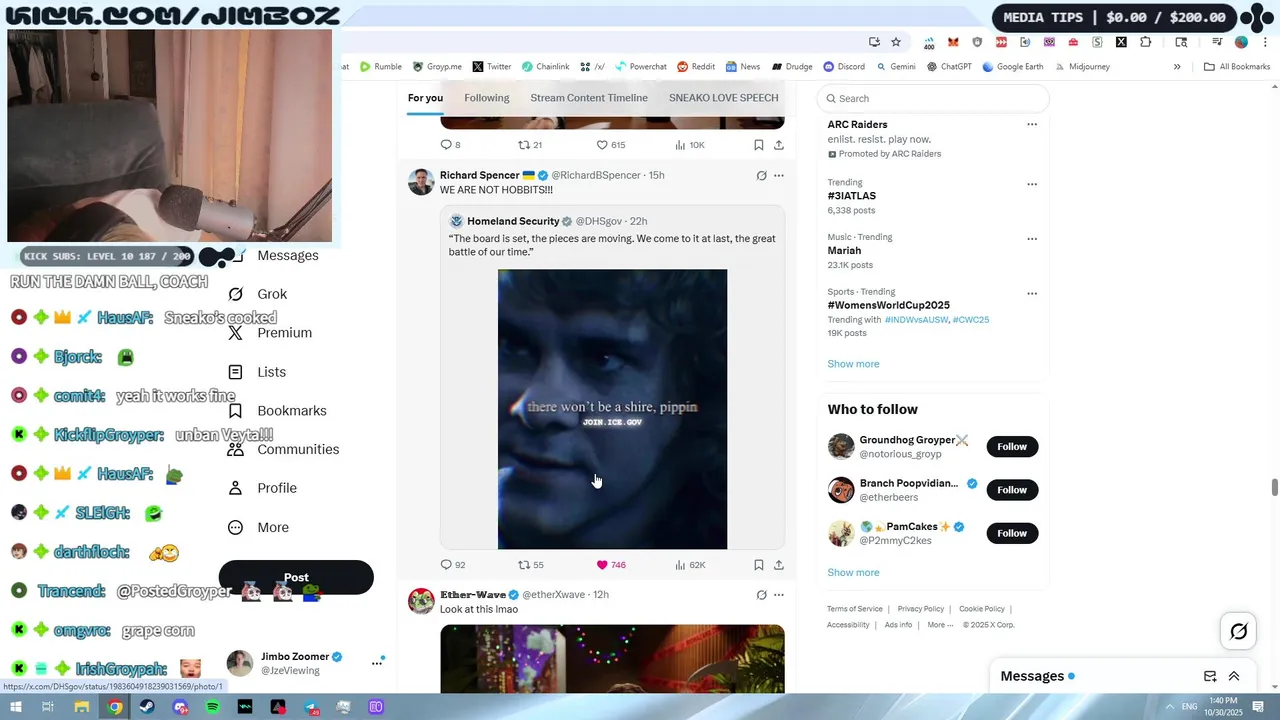The height and width of the screenshot is (720, 1280).
Task: View analytics icon showing 62K views
Action: [x=680, y=565]
